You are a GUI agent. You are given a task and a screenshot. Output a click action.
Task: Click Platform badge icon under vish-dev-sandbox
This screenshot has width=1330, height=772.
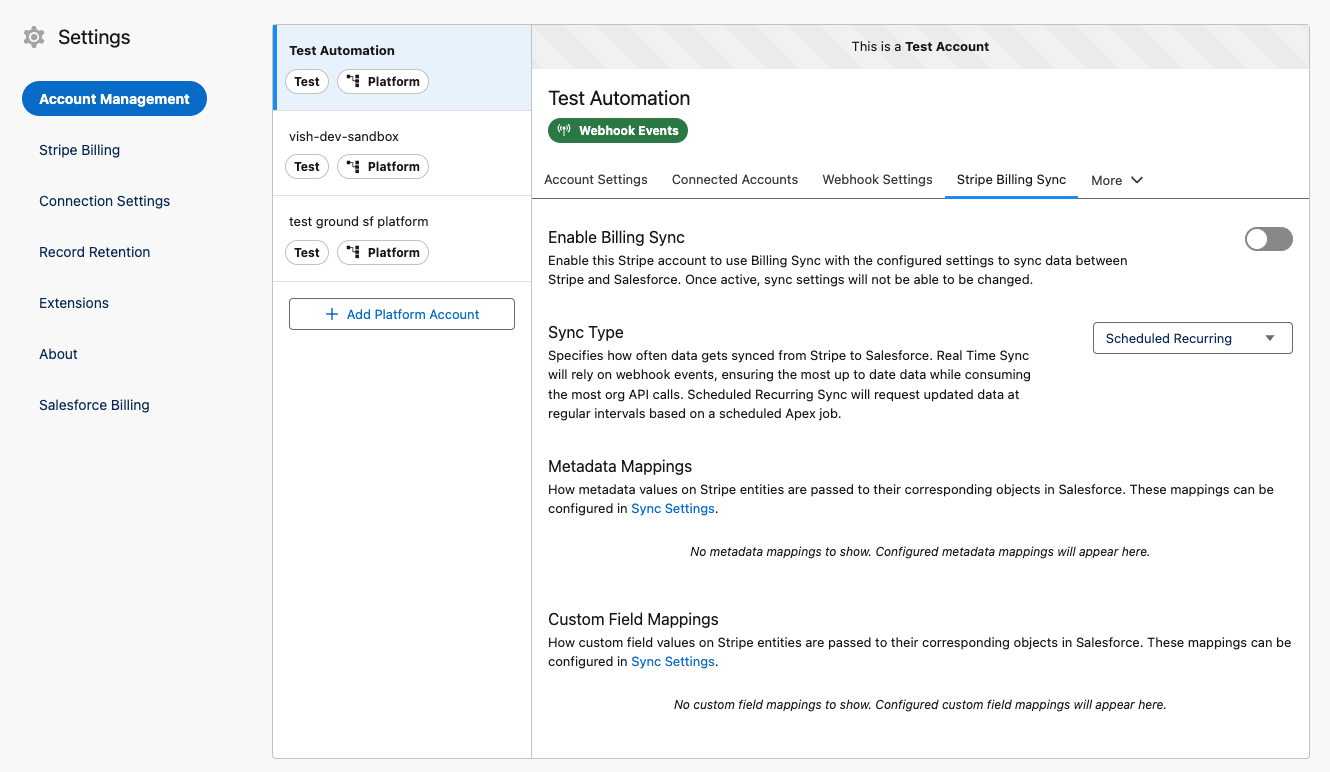(x=353, y=167)
